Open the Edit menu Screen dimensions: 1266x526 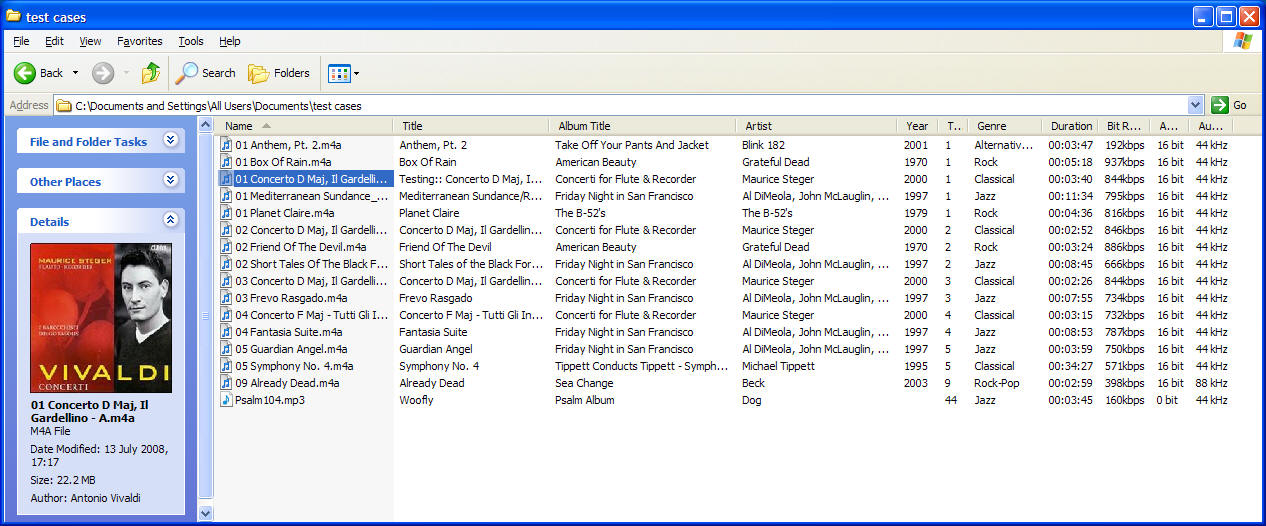(x=54, y=41)
